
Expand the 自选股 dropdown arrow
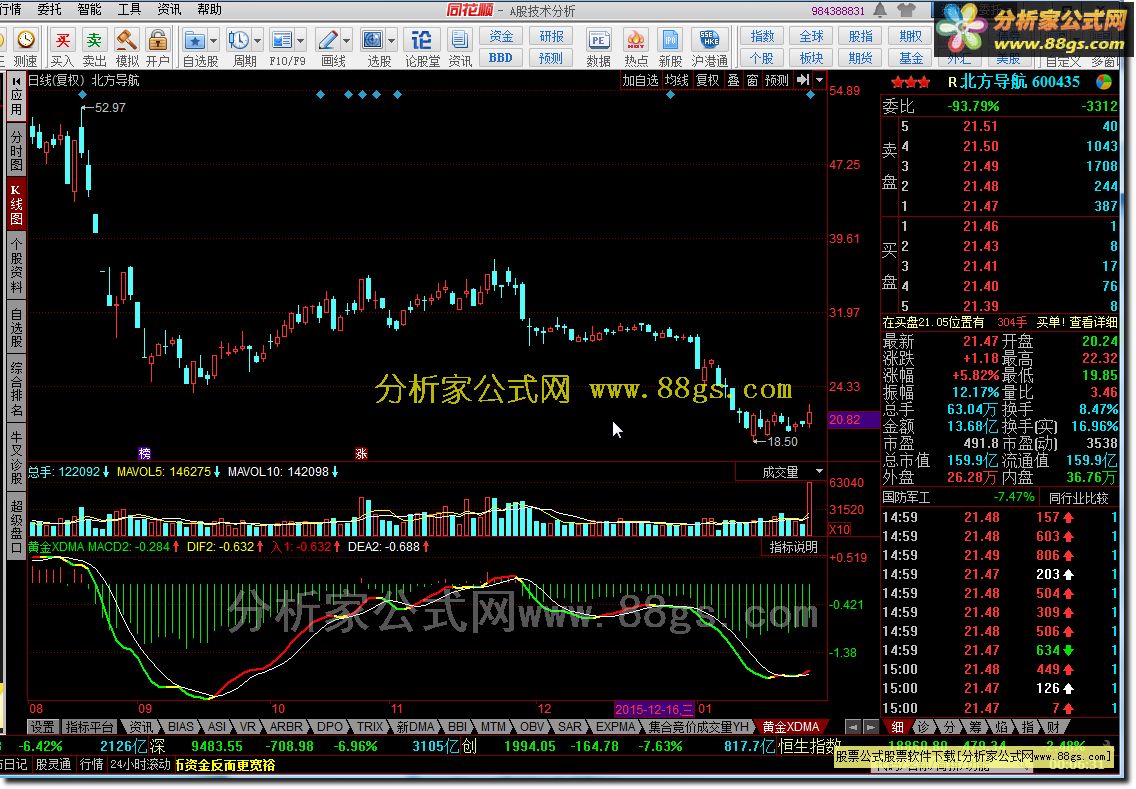214,40
